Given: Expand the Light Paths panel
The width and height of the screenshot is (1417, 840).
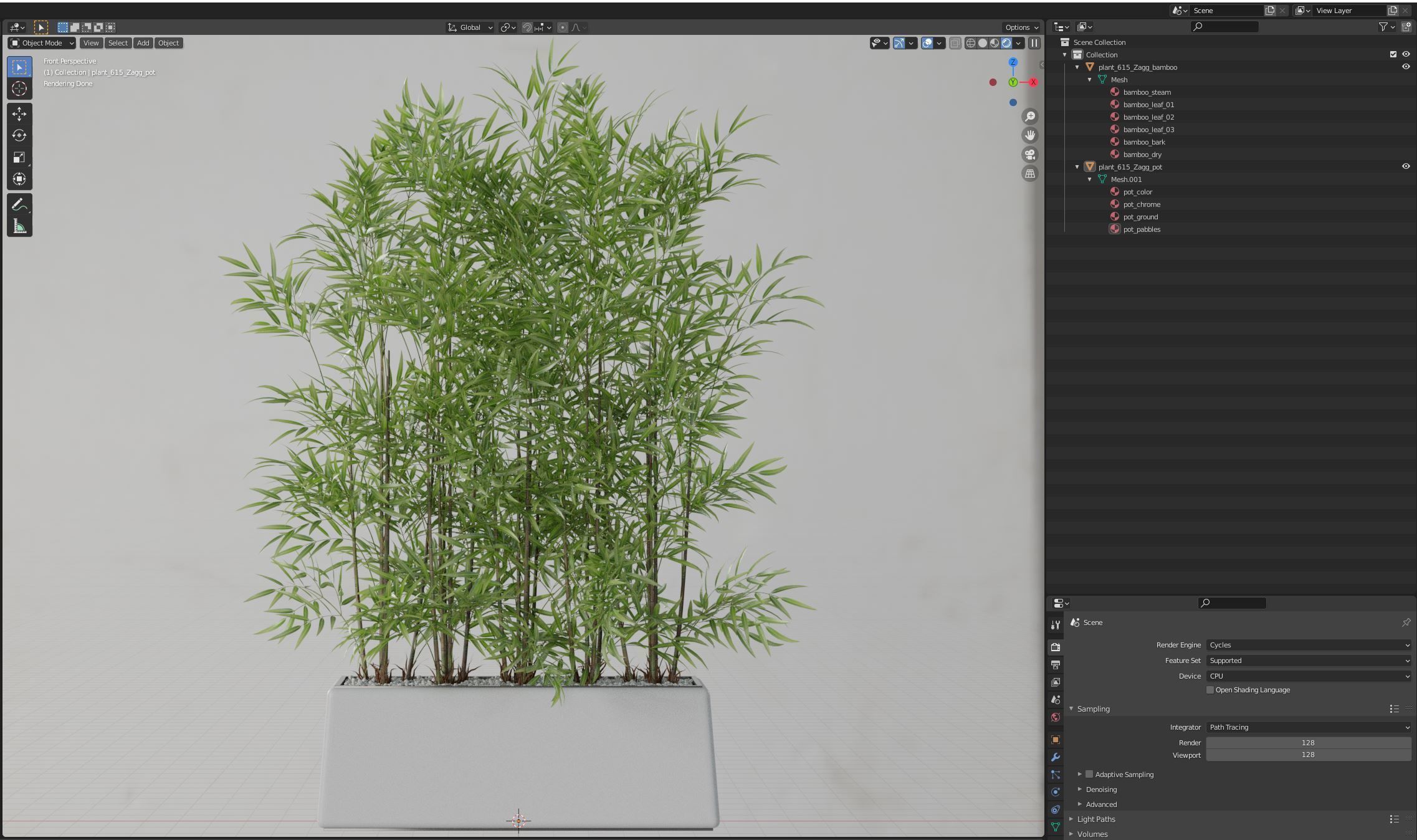Looking at the screenshot, I should (x=1096, y=819).
